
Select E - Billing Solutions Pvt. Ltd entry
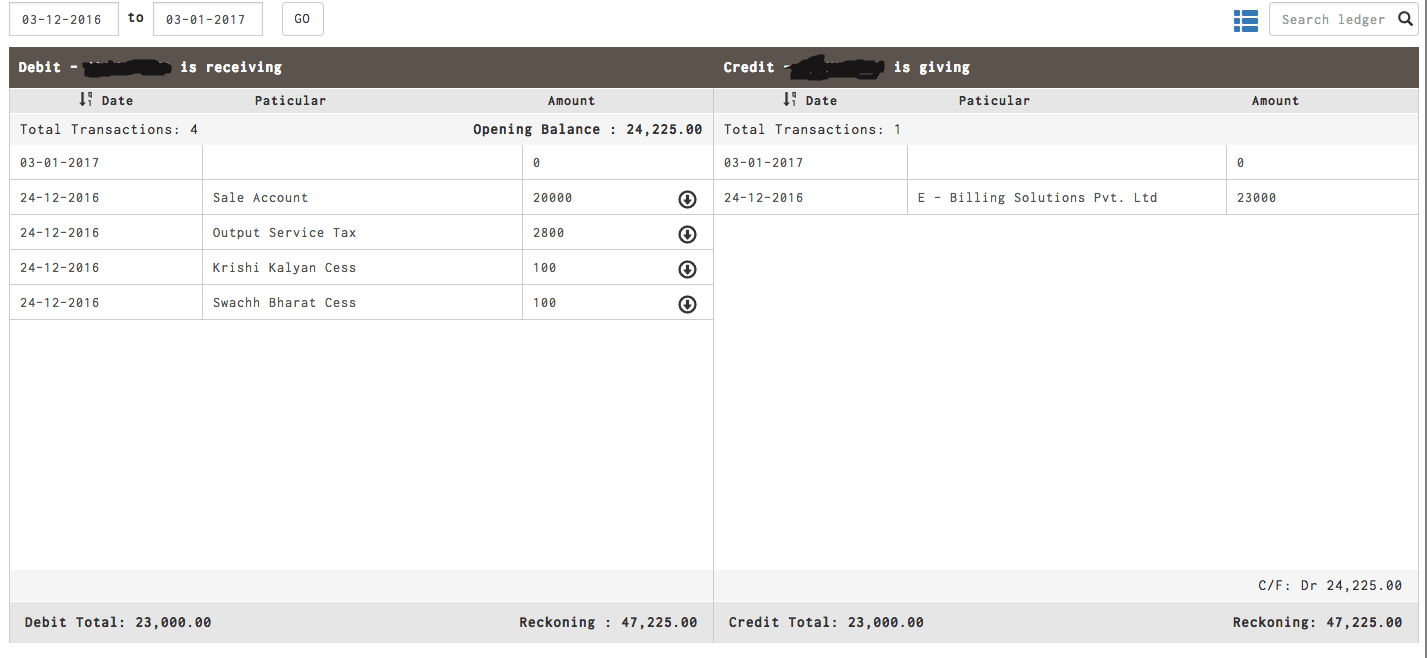(x=1037, y=198)
